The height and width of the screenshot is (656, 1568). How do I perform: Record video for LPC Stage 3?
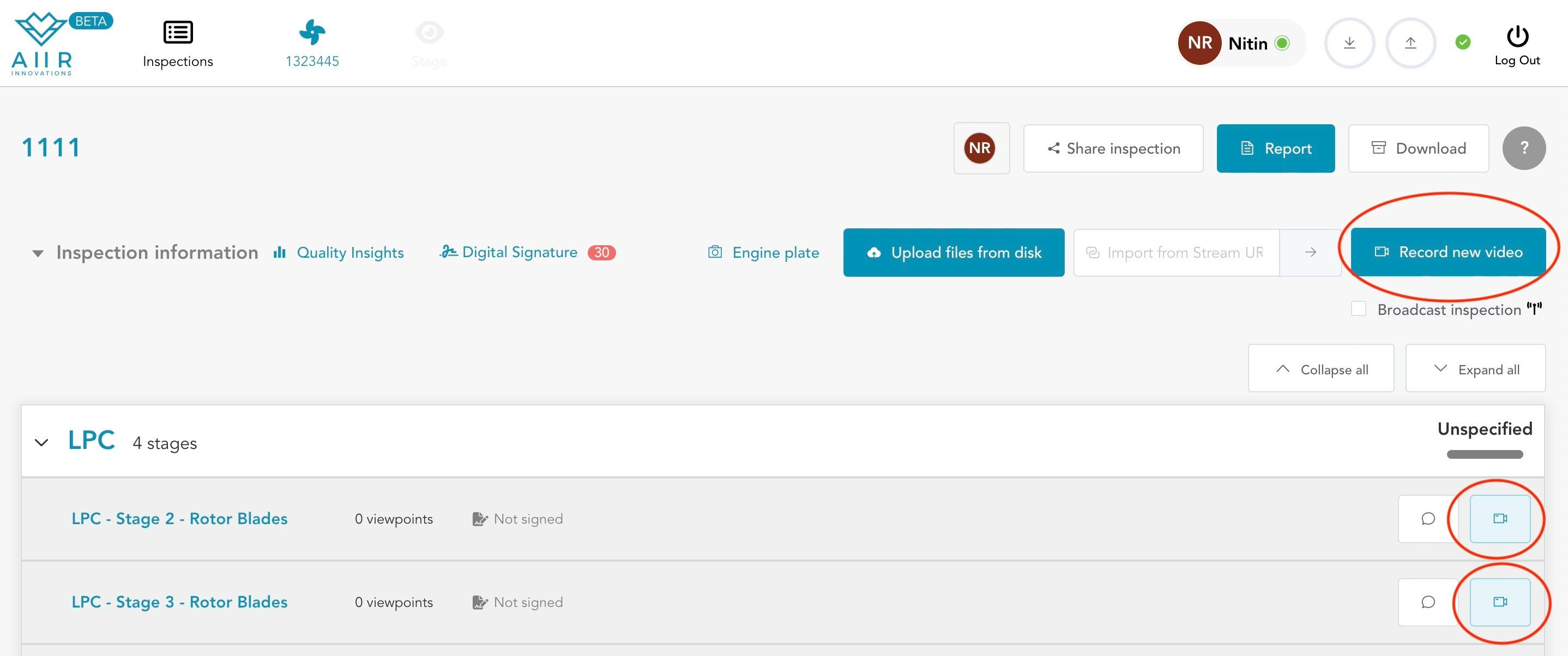[1500, 602]
